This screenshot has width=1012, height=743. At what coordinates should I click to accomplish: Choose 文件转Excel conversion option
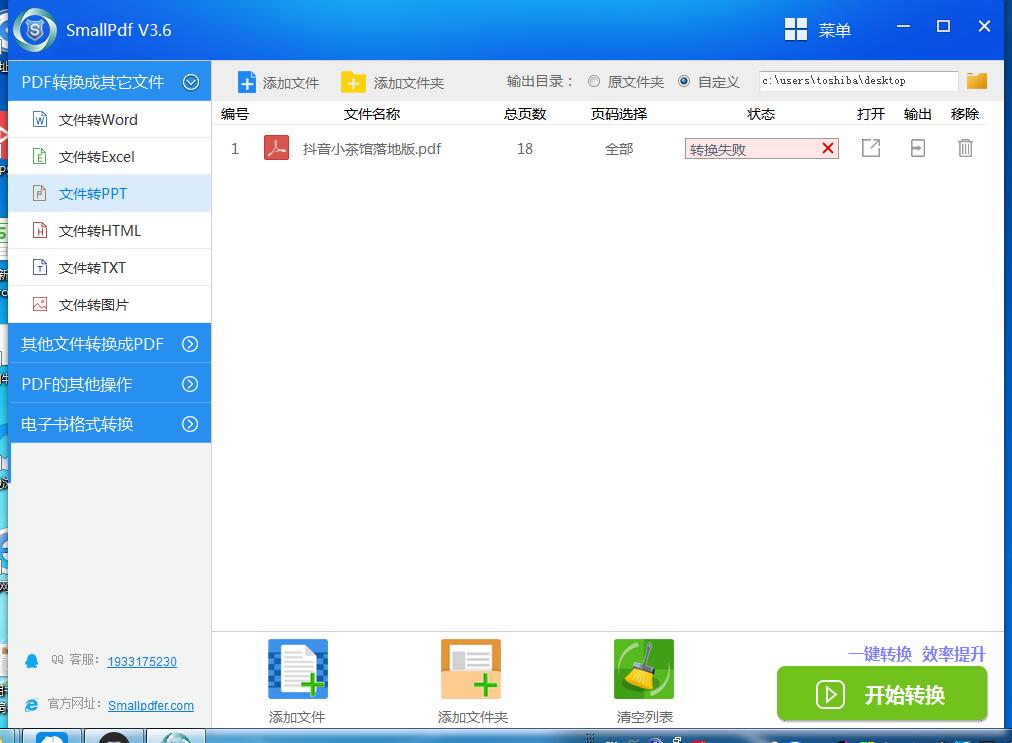96,157
